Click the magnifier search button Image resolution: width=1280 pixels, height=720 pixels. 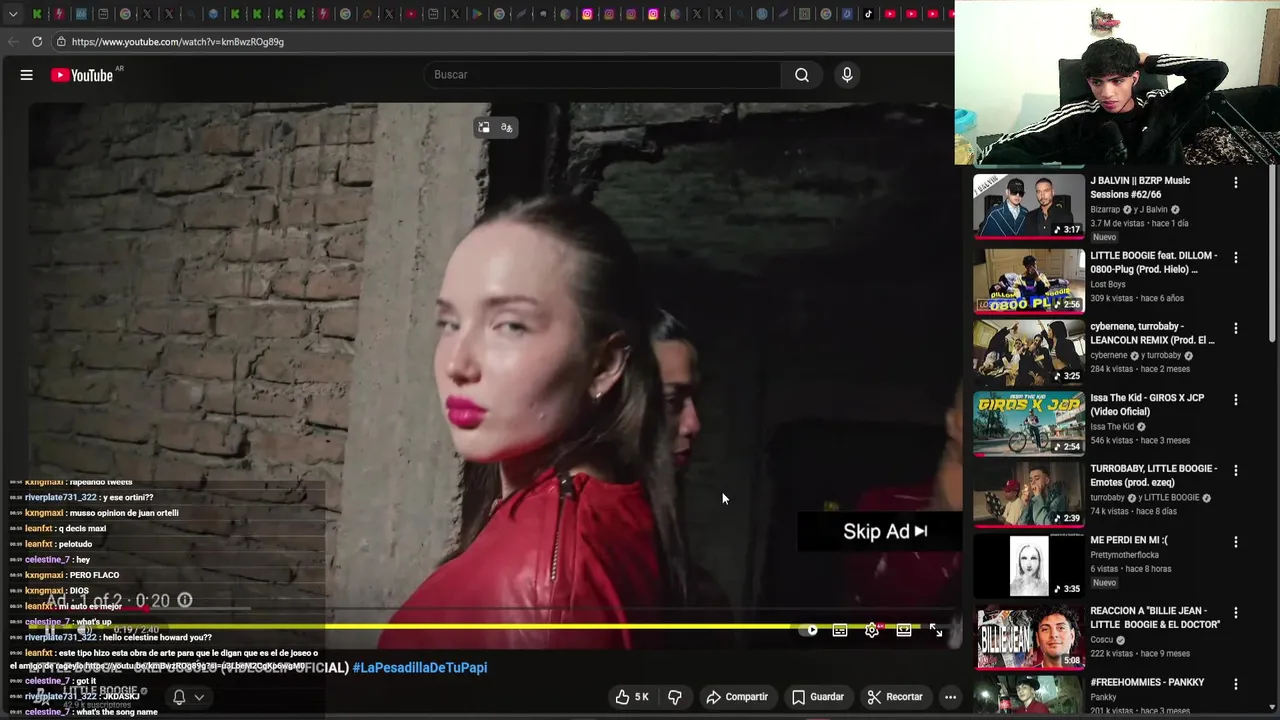coord(801,75)
